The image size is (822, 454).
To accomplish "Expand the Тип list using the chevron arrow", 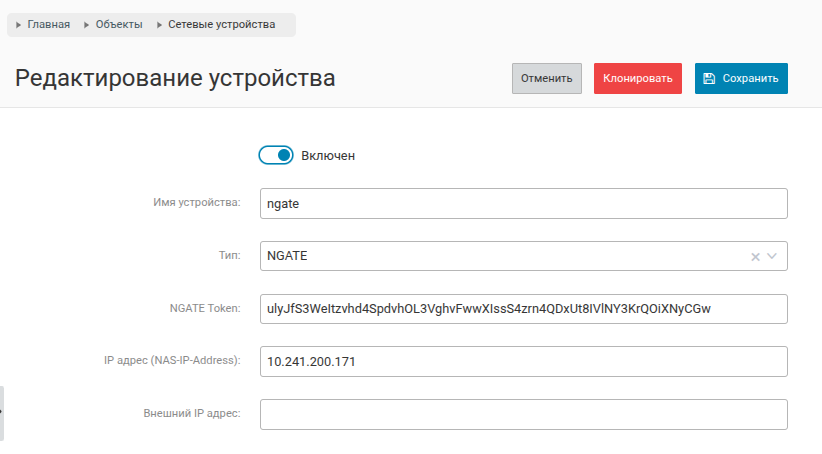I will click(x=773, y=257).
